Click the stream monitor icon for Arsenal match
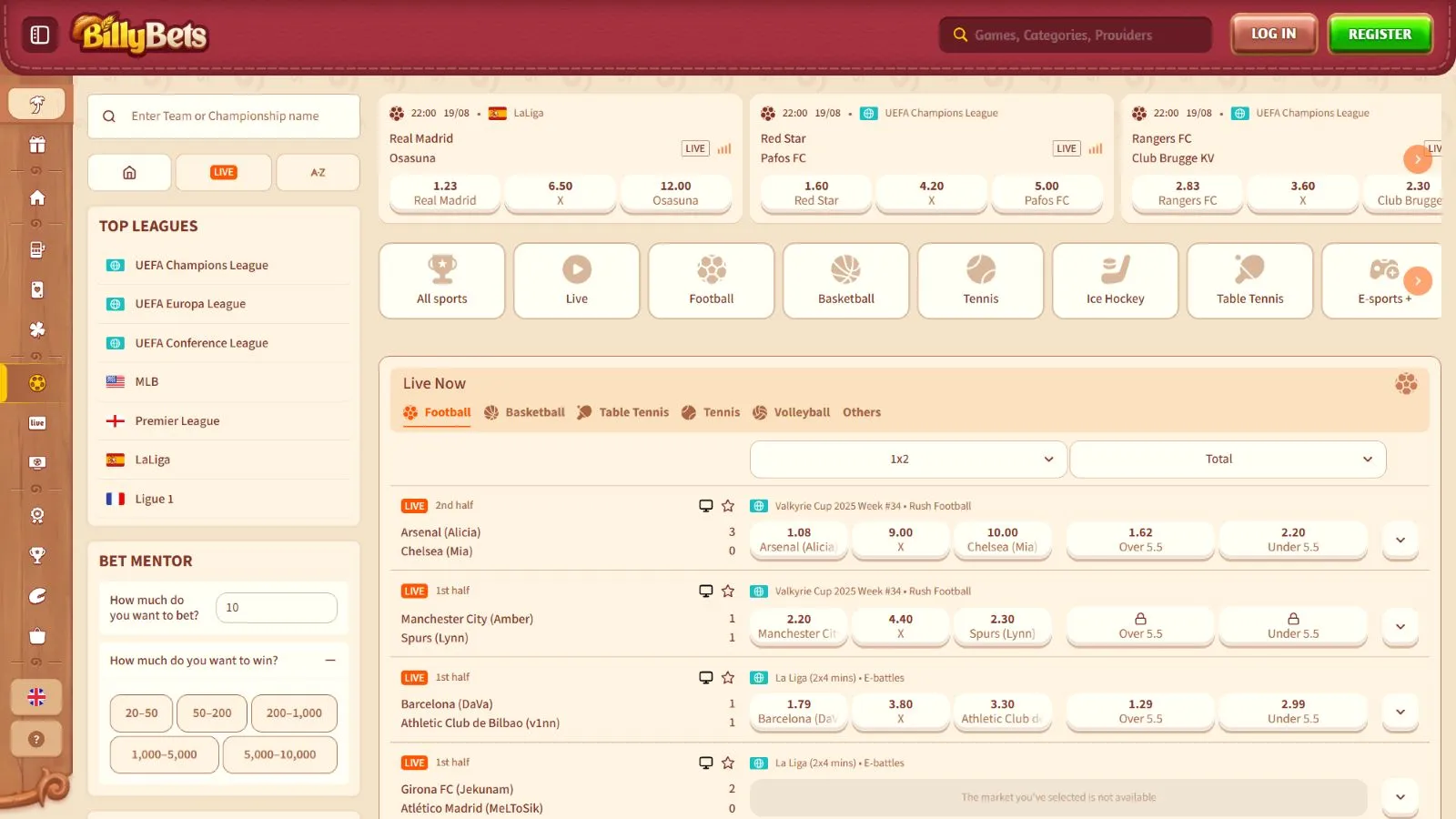The image size is (1456, 819). coord(705,506)
